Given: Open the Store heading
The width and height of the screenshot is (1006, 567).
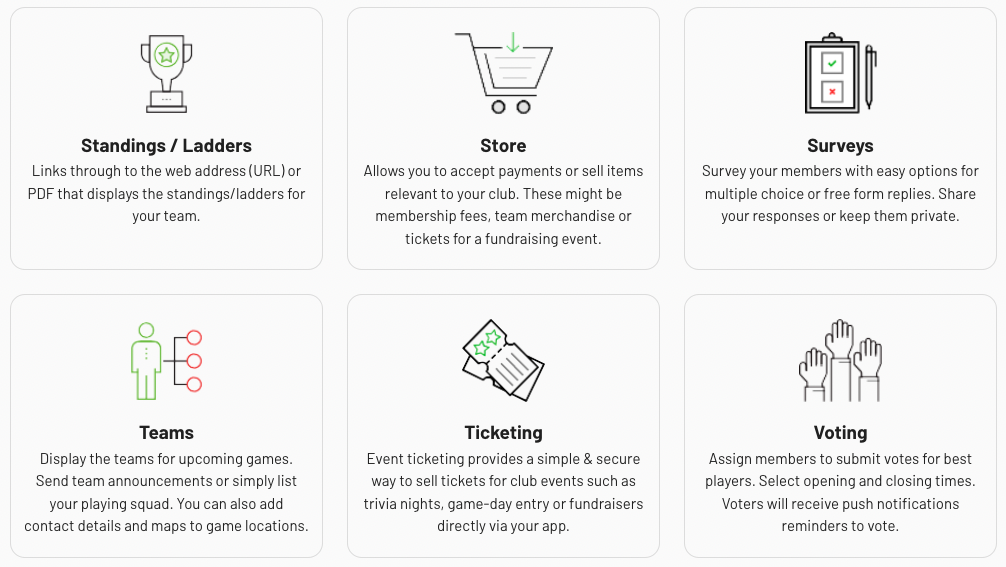Looking at the screenshot, I should (x=503, y=146).
